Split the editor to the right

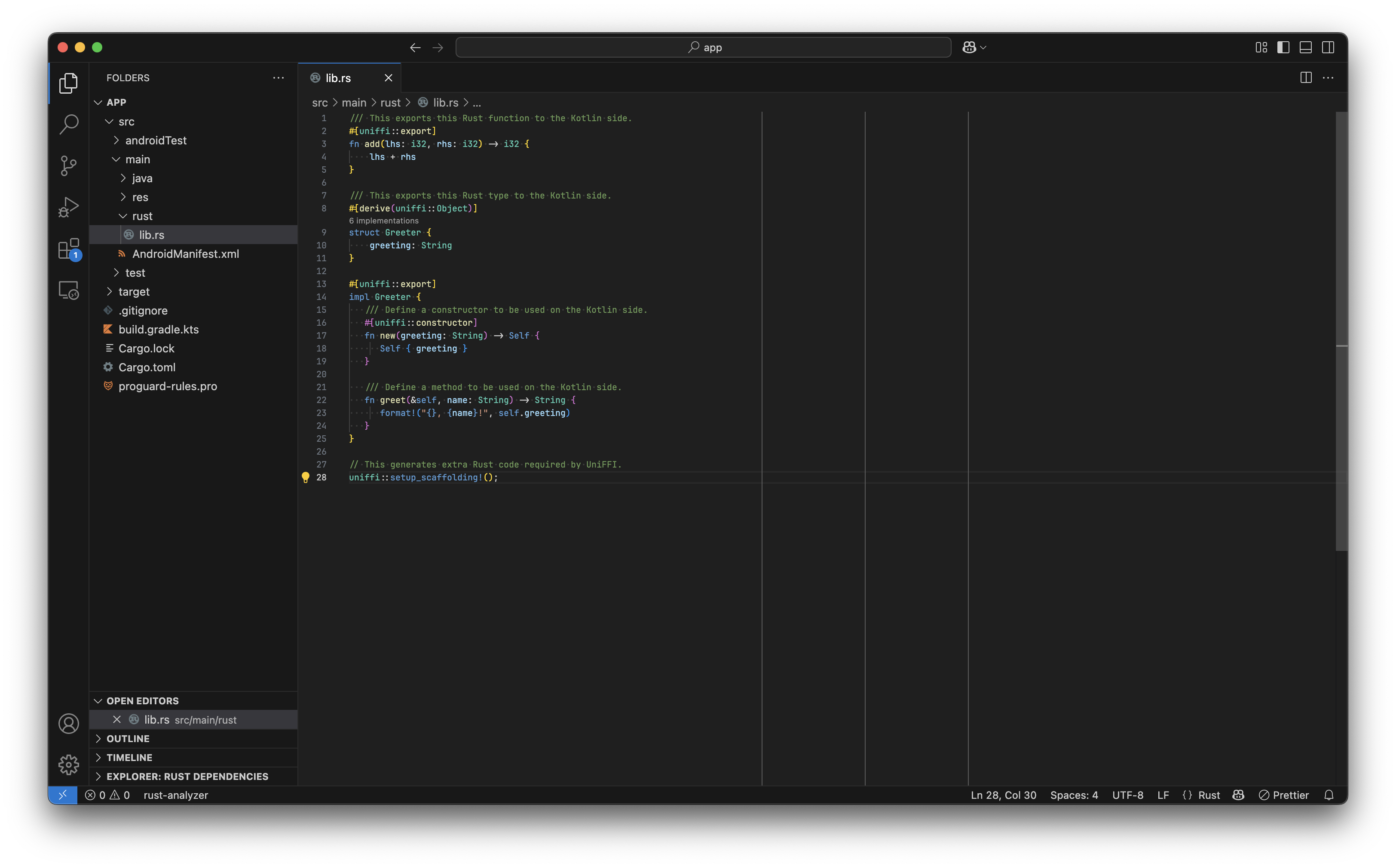[x=1306, y=77]
